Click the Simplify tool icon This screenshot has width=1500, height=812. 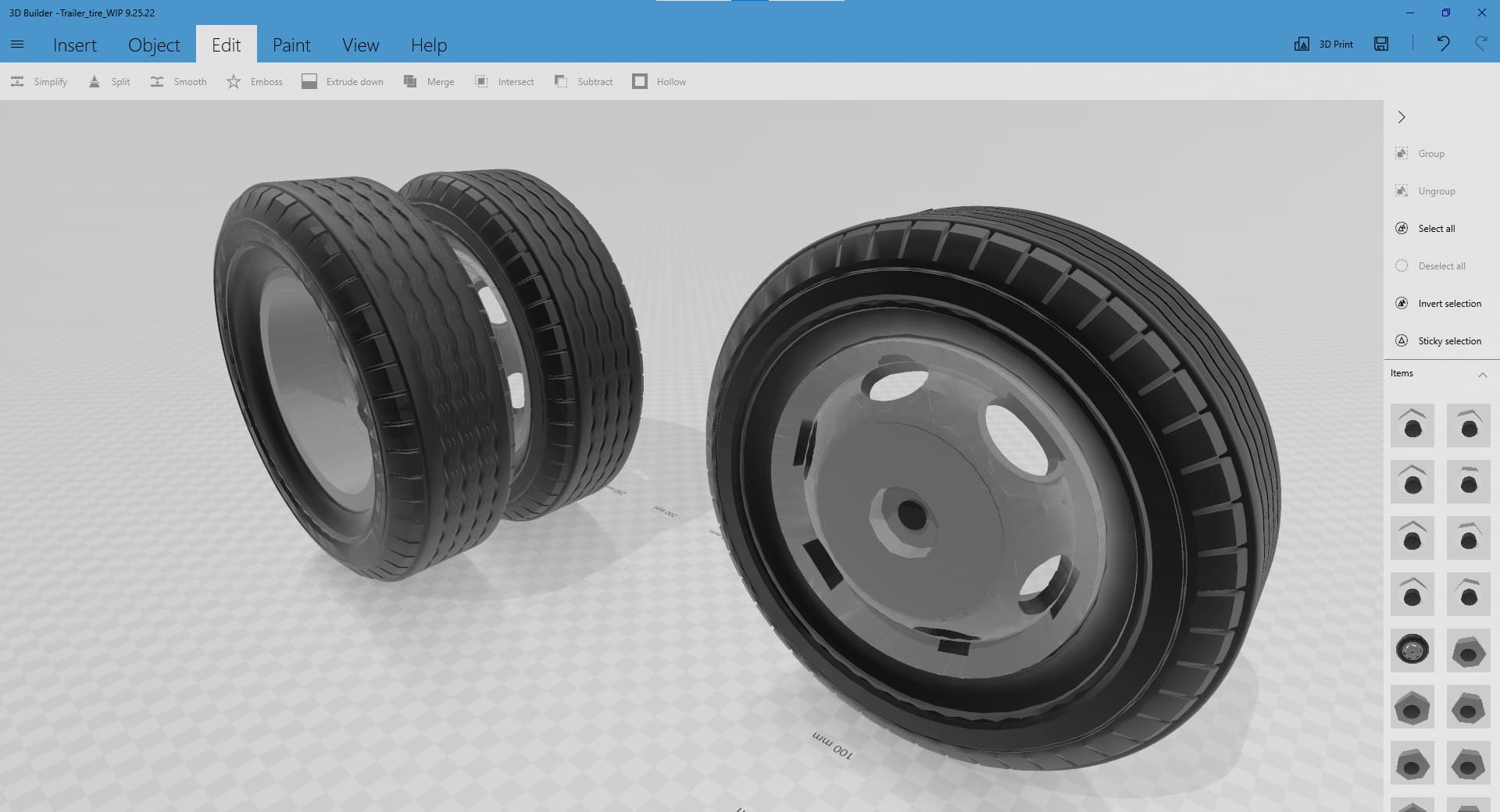coord(17,81)
